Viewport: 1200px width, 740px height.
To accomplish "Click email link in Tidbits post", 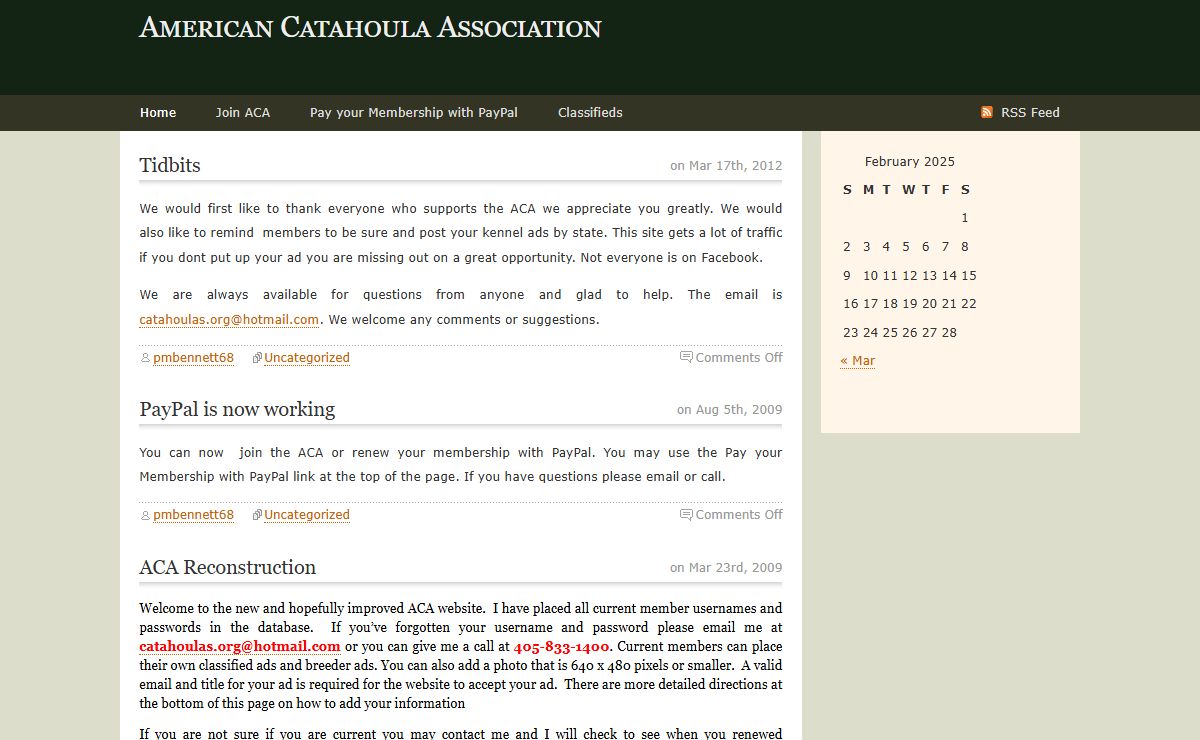I will coord(229,320).
